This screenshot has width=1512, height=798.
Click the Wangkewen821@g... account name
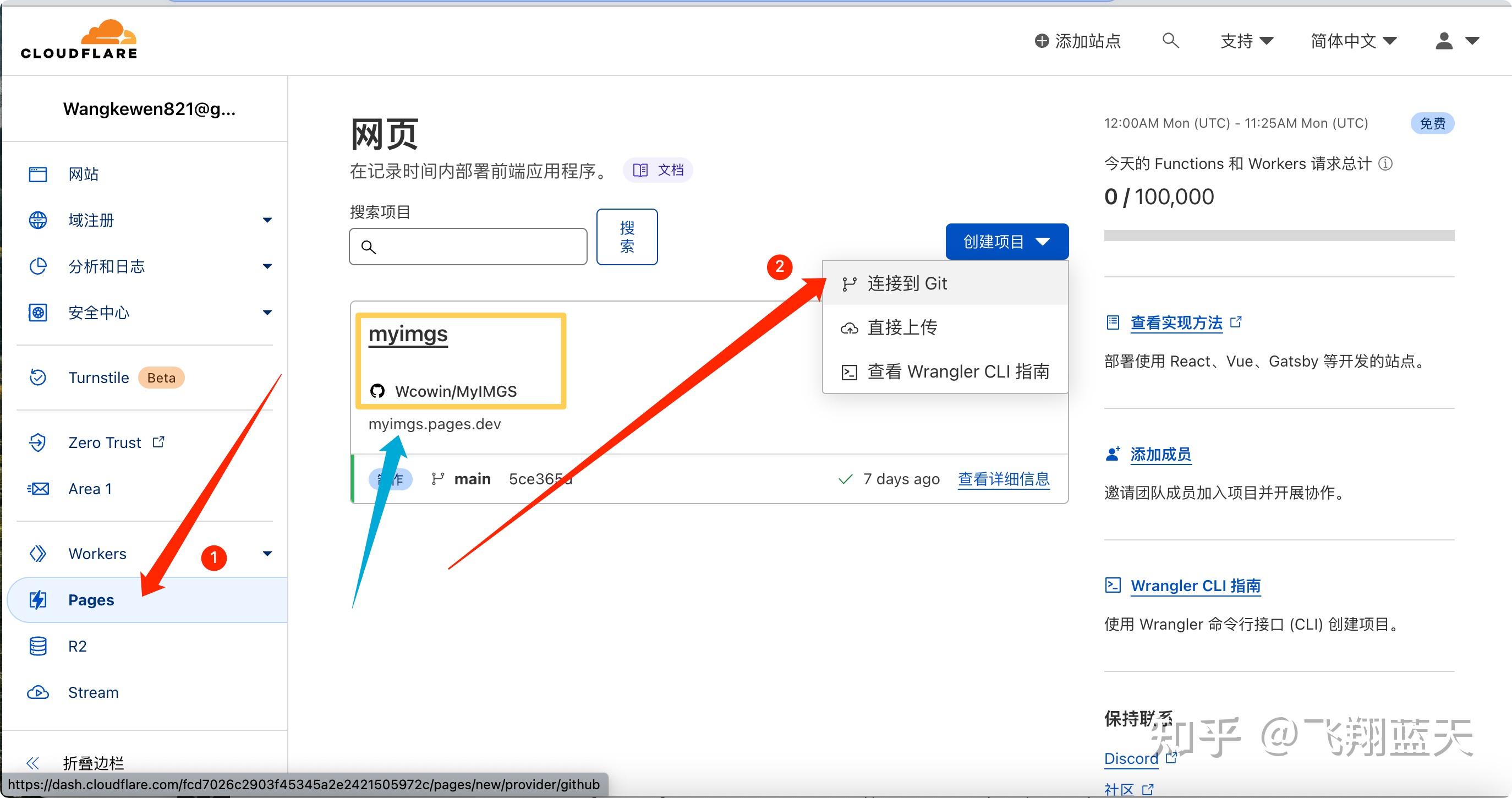pos(149,108)
